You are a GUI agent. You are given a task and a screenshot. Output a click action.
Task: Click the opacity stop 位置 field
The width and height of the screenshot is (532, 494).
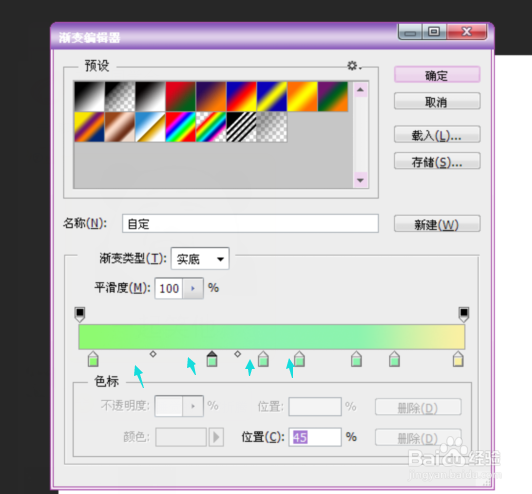[315, 406]
